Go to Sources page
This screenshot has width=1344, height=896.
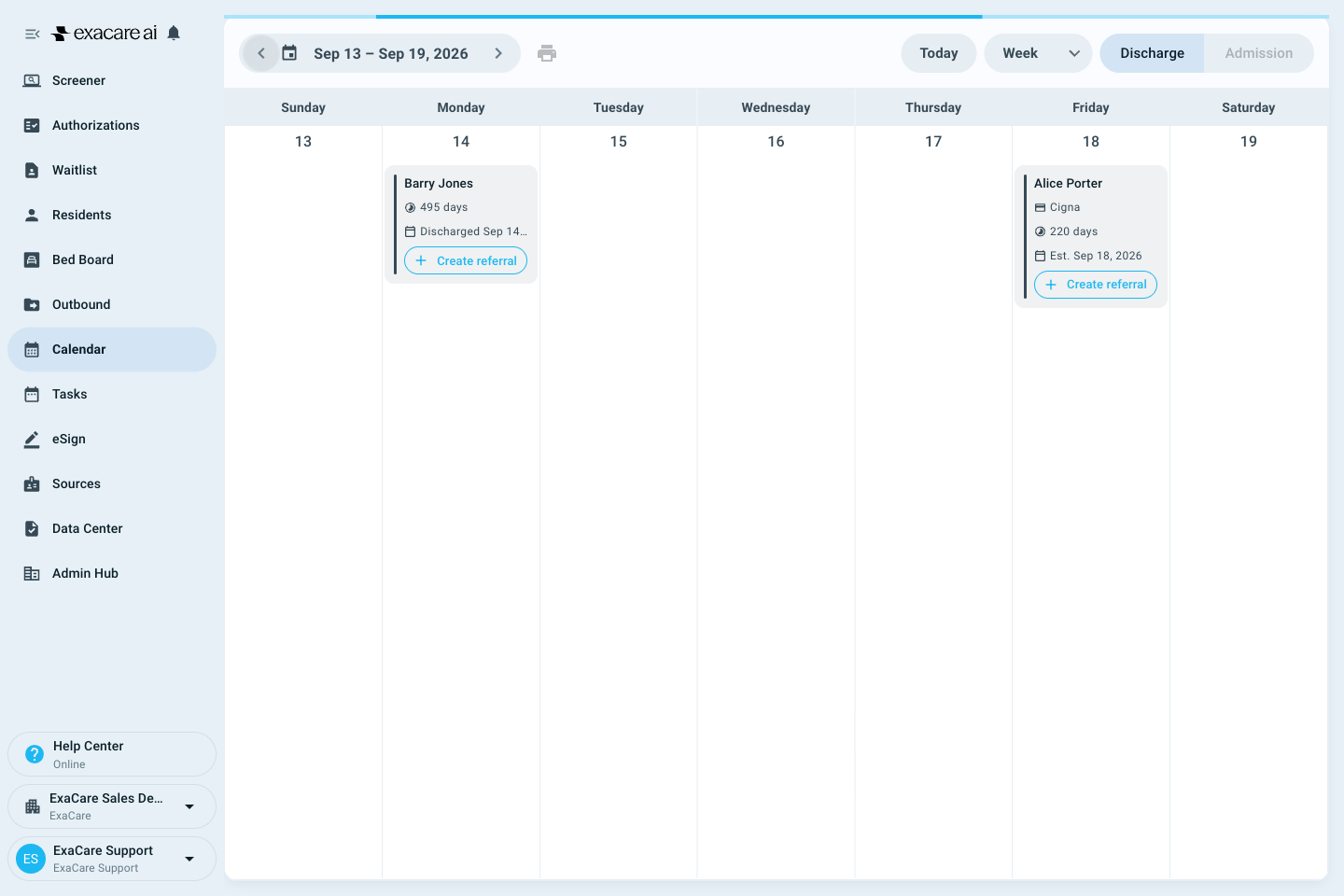click(112, 484)
